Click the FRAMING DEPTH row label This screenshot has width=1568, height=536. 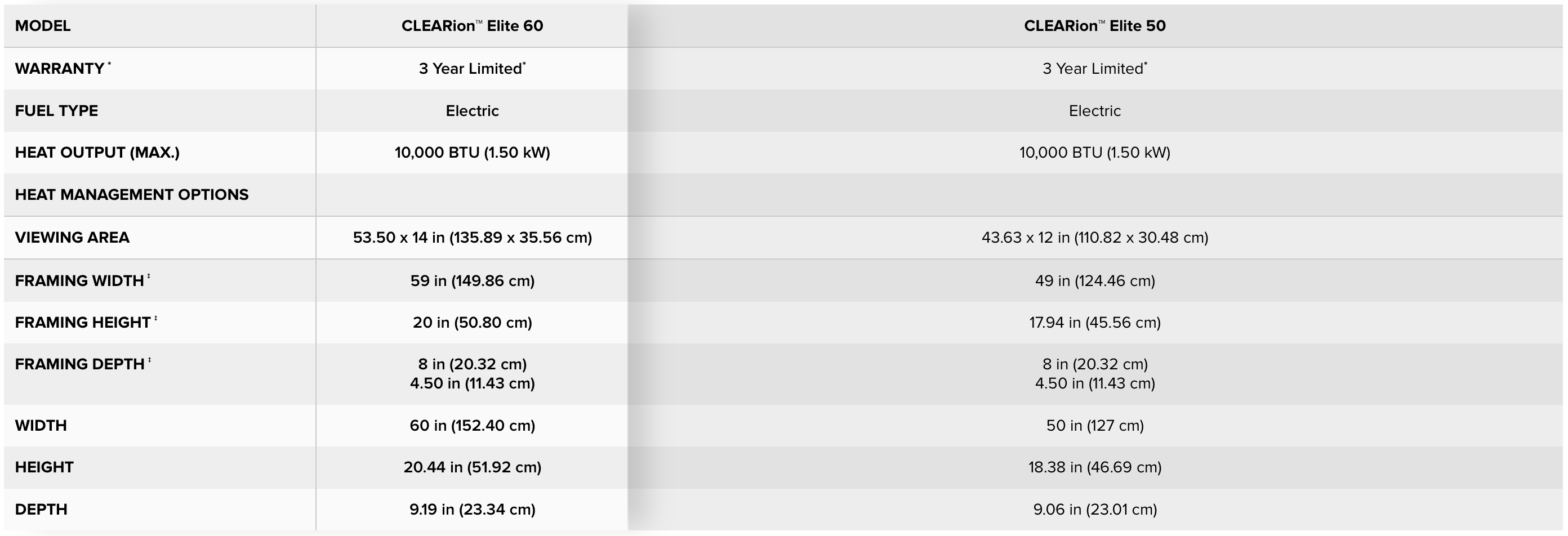(80, 364)
